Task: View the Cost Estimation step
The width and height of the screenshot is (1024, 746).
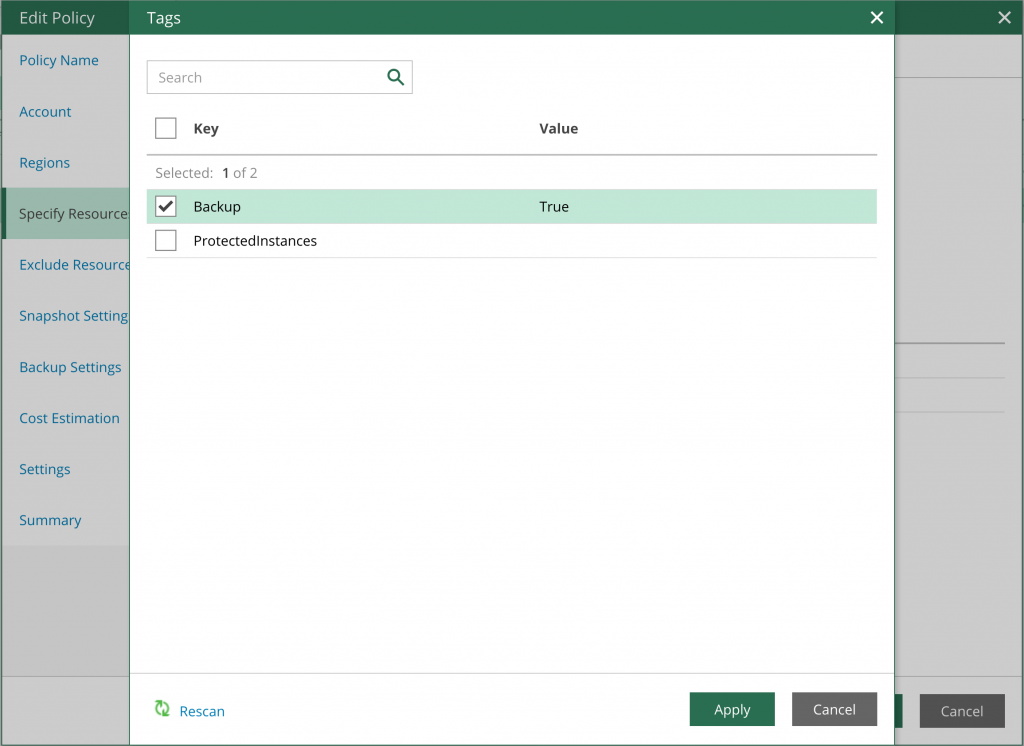Action: [x=69, y=418]
